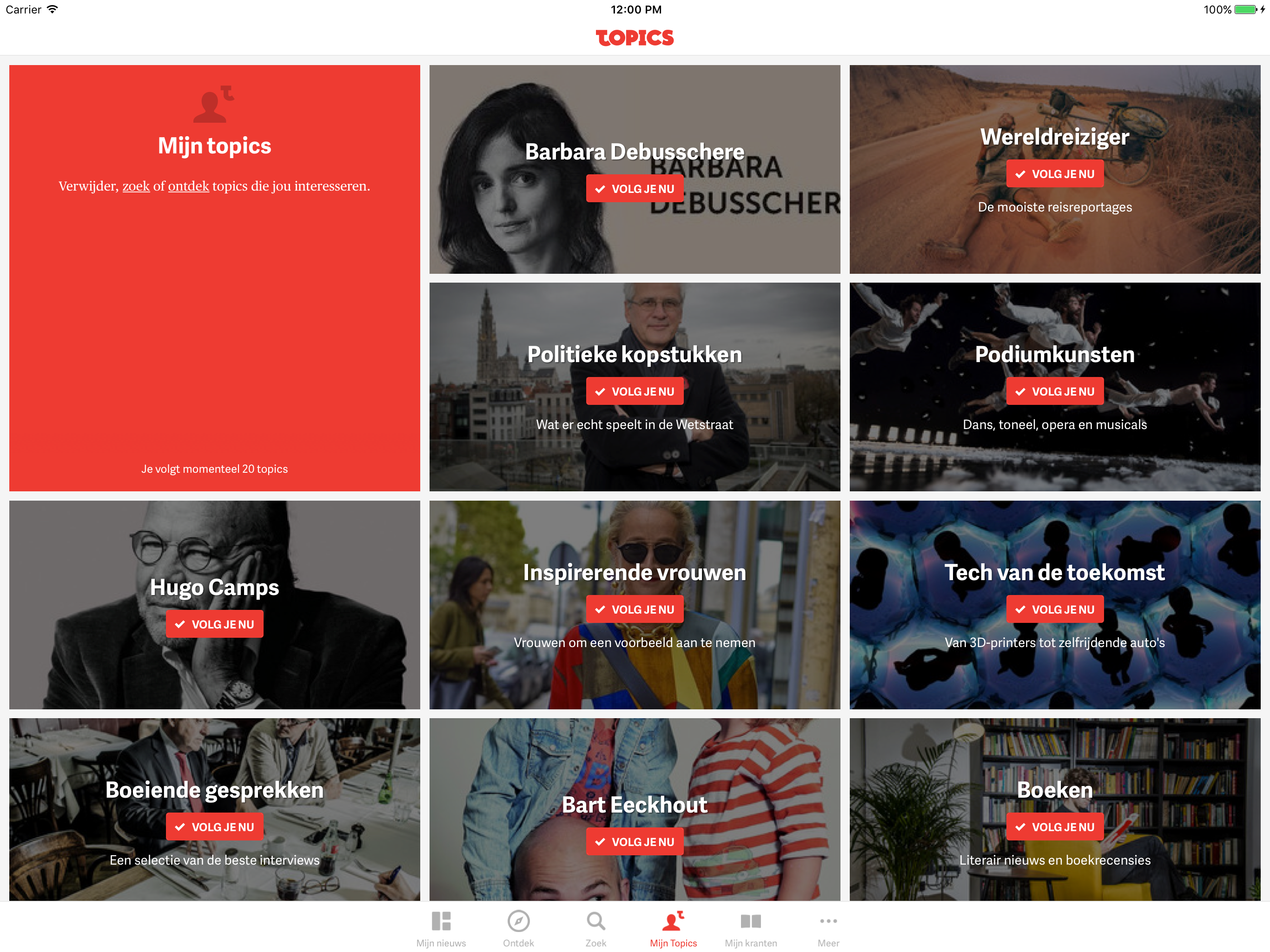Open the Bart Eeckhout topic tile
The height and width of the screenshot is (952, 1270).
[635, 809]
